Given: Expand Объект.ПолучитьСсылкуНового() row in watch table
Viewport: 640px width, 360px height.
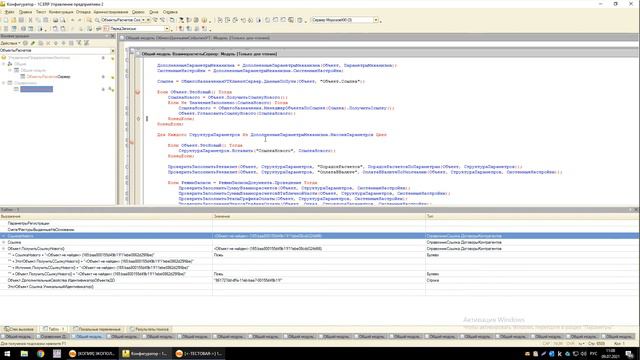Looking at the screenshot, I should coord(4,249).
